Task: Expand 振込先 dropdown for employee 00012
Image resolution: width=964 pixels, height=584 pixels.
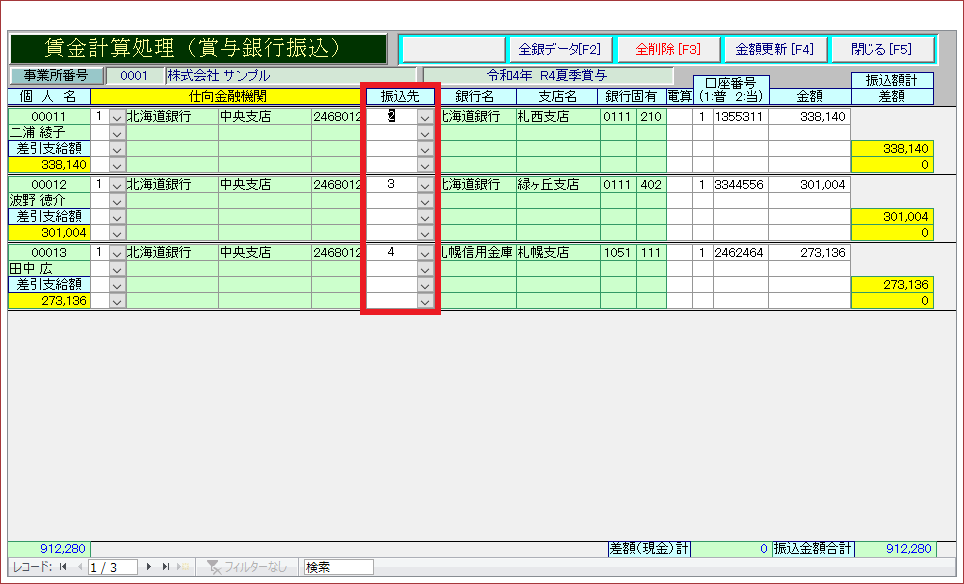Action: pos(425,185)
